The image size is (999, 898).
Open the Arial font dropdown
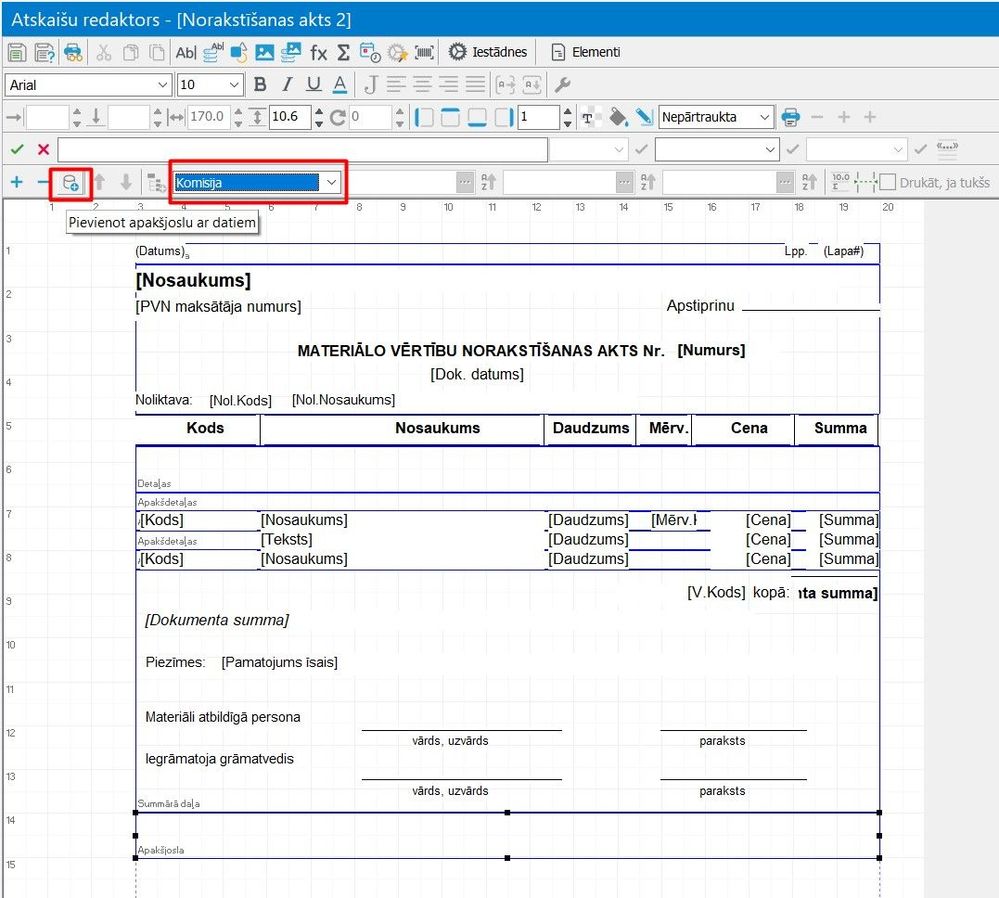(x=163, y=85)
